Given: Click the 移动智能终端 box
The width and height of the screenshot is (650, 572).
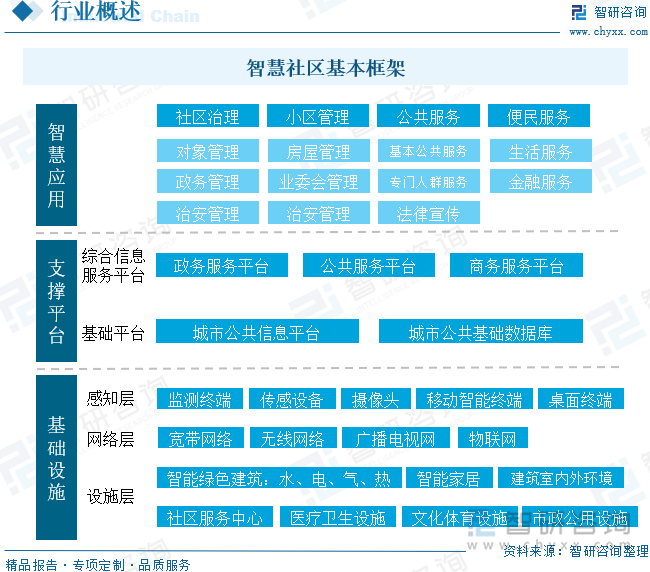Looking at the screenshot, I should 474,399.
